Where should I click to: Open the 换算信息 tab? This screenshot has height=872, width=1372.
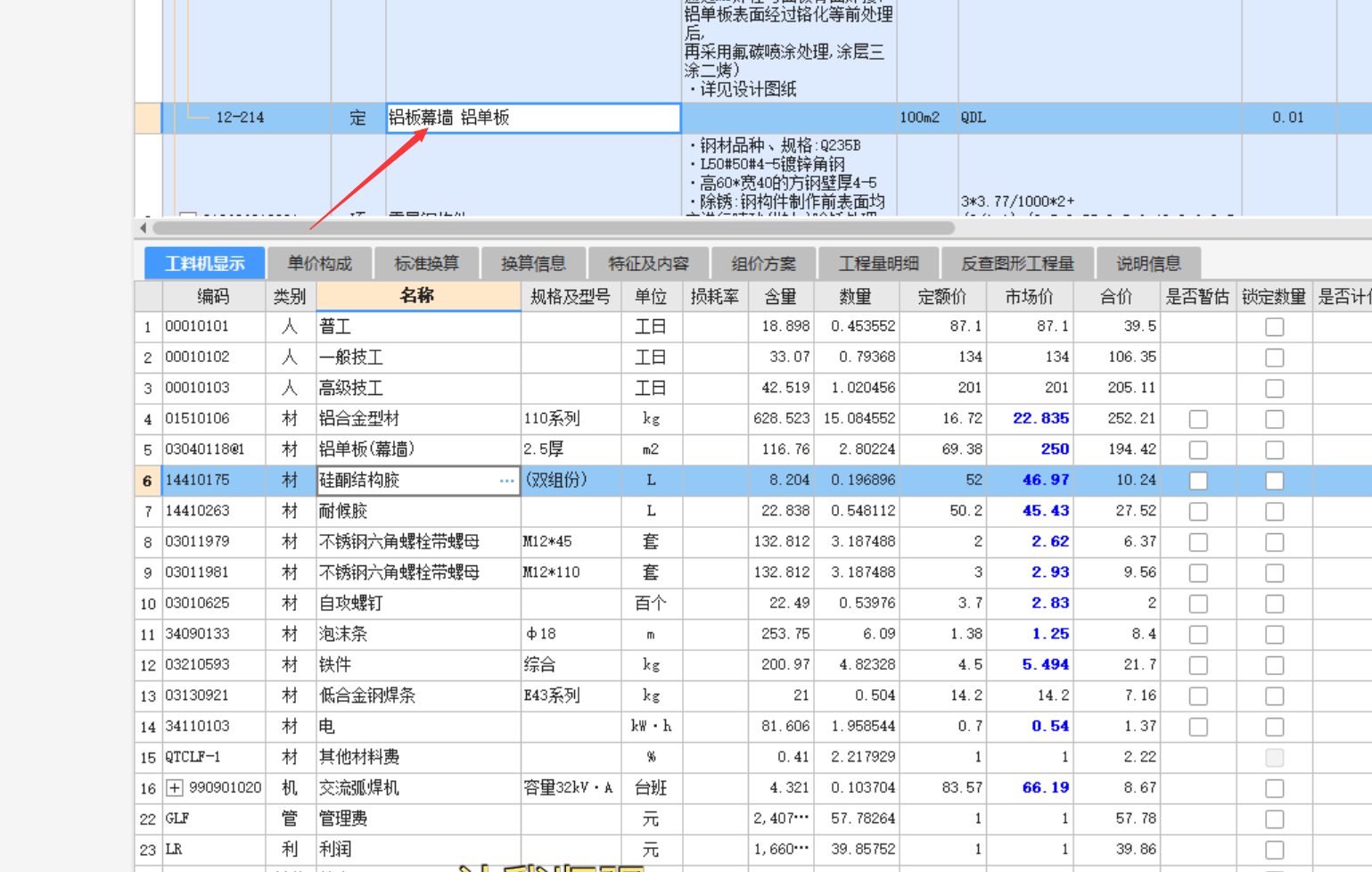coord(533,263)
